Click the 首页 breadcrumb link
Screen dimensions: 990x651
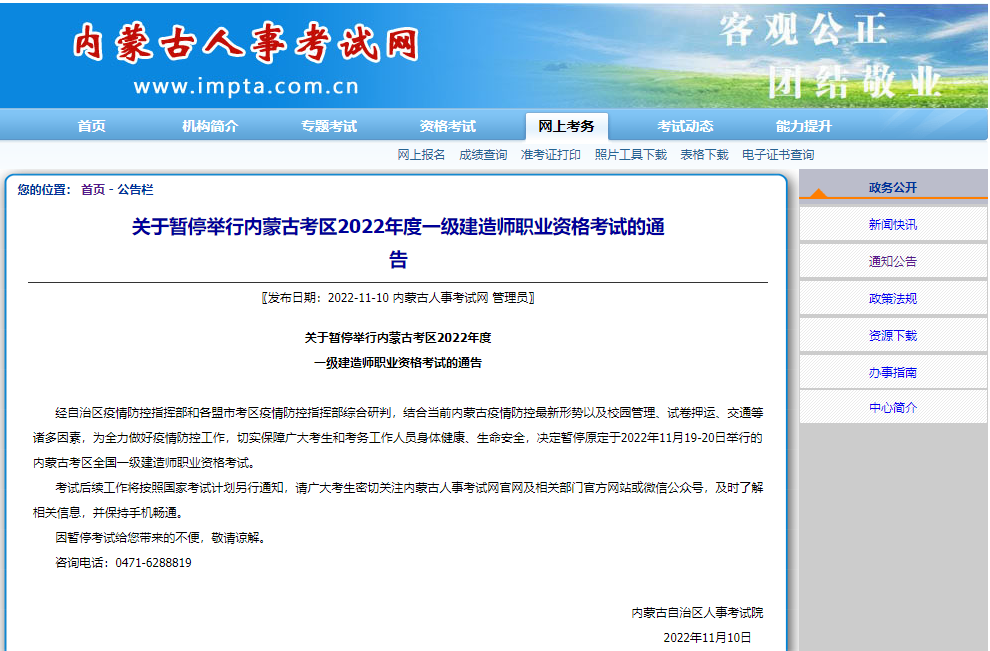(92, 190)
